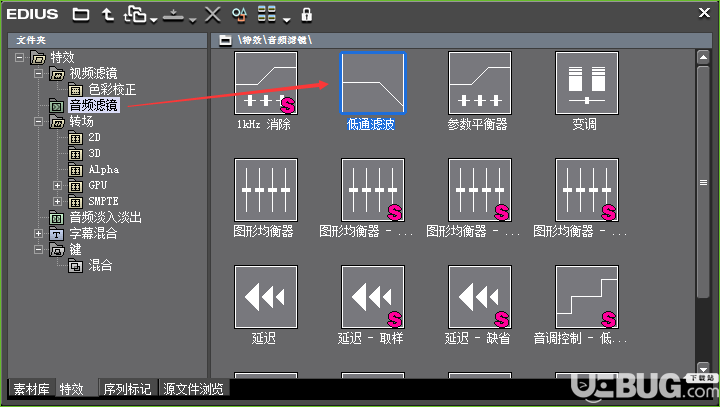Select the 延迟 - 取样 filter
Viewport: 720px width, 407px height.
[372, 297]
